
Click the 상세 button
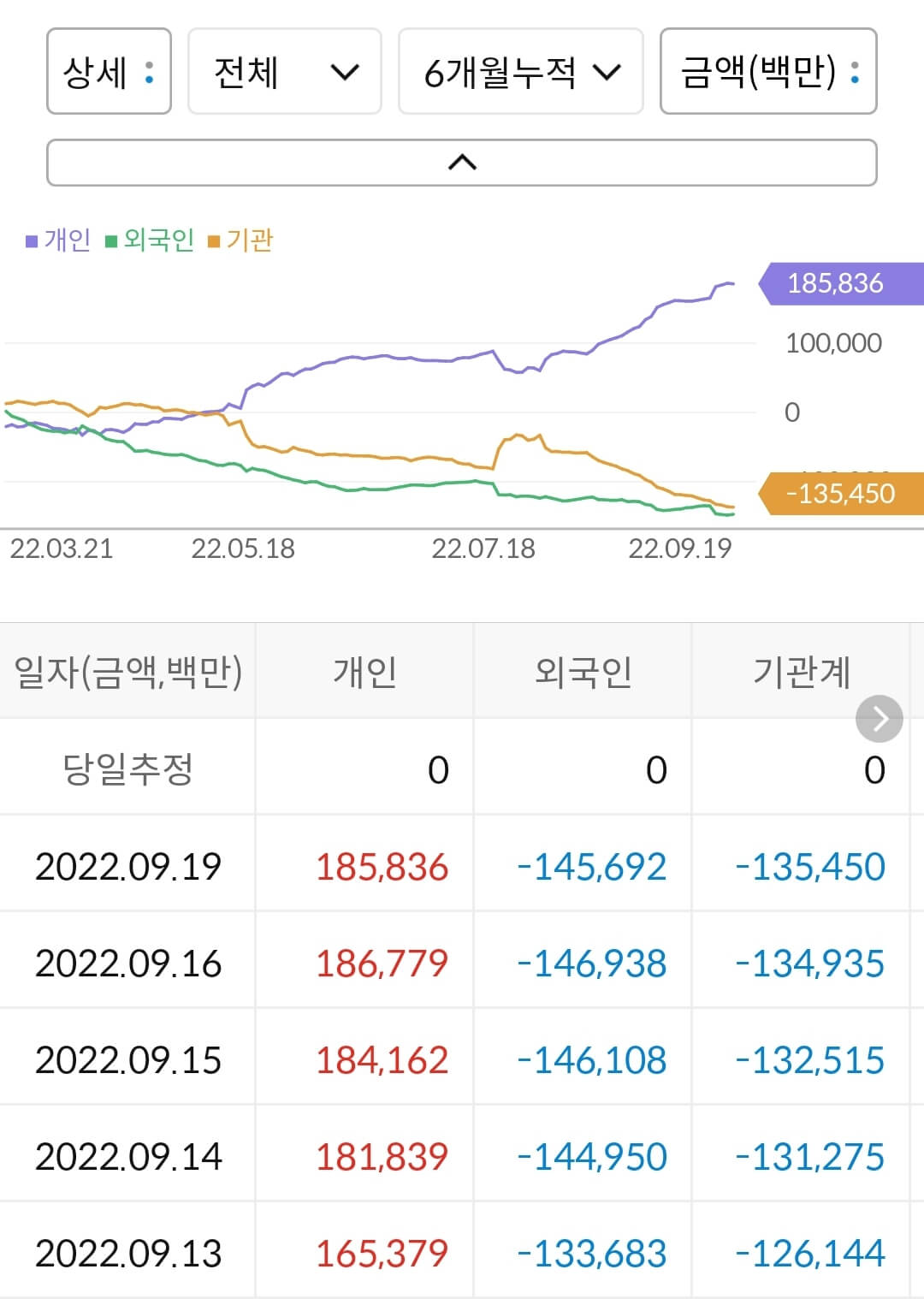pos(109,73)
